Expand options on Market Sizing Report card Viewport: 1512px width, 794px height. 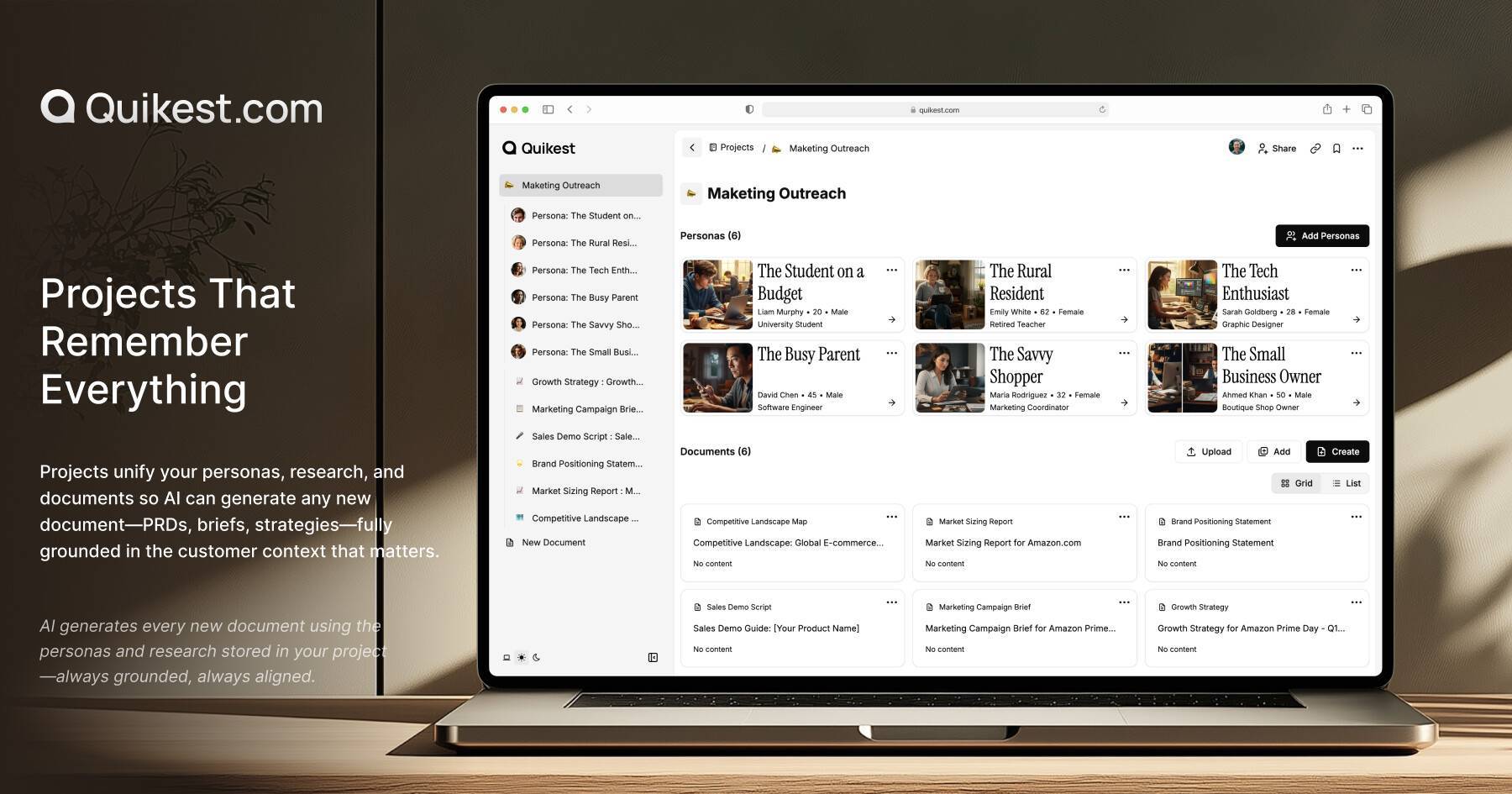(x=1124, y=518)
